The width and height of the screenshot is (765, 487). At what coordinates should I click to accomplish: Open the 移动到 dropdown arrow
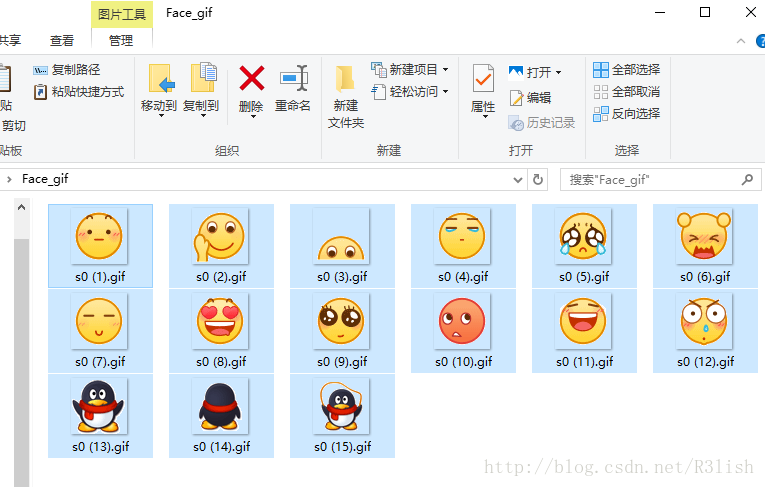click(x=161, y=116)
